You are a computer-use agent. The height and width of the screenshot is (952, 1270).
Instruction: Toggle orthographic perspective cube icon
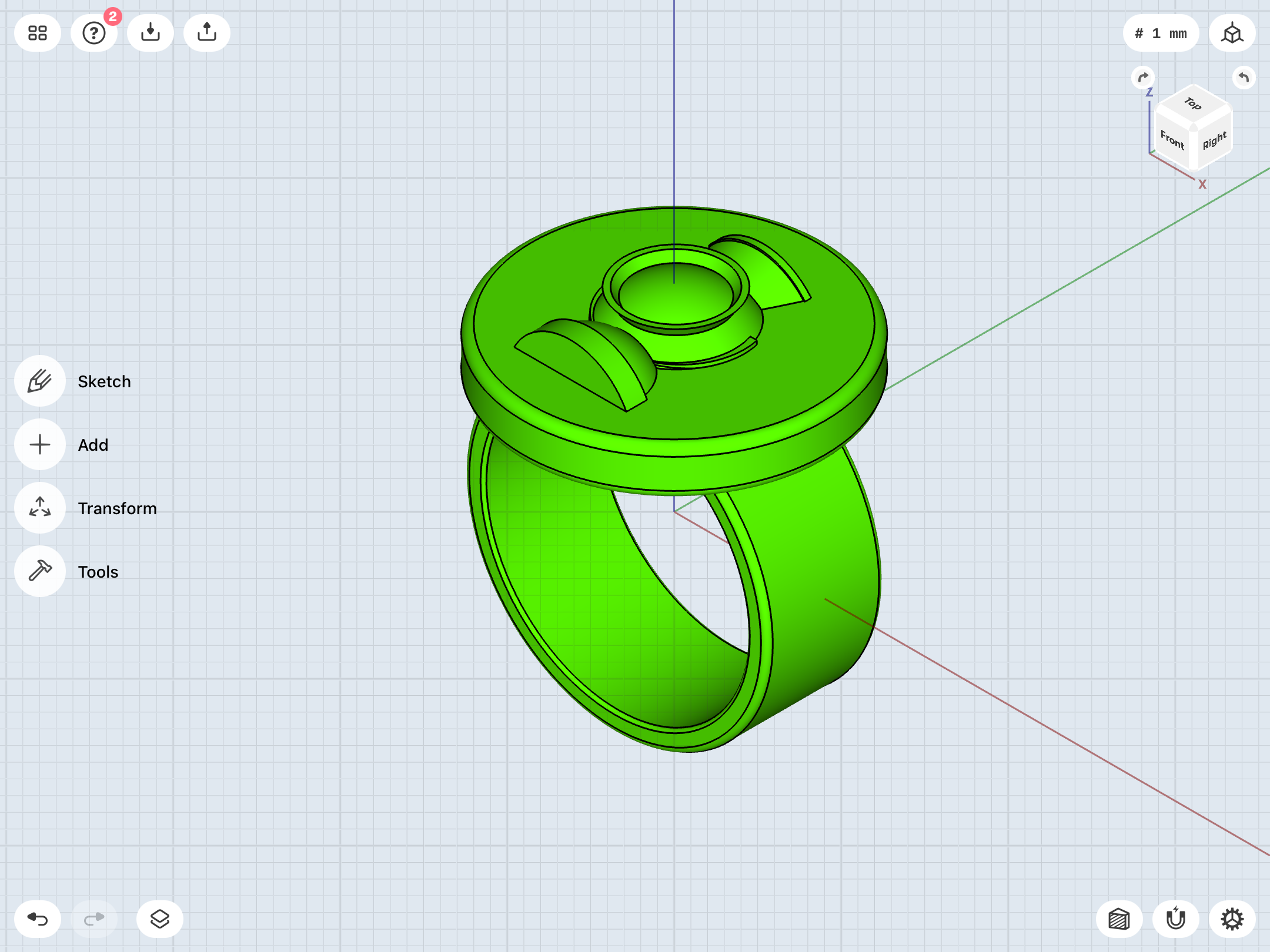(1232, 33)
